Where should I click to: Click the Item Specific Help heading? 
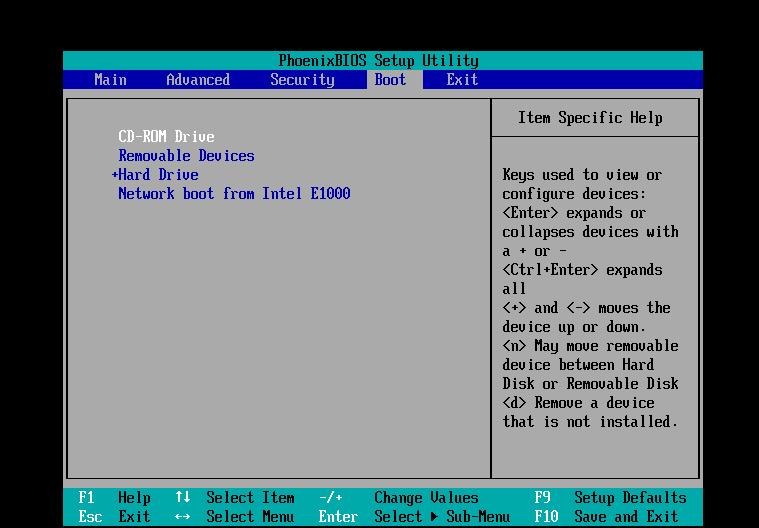tap(590, 118)
